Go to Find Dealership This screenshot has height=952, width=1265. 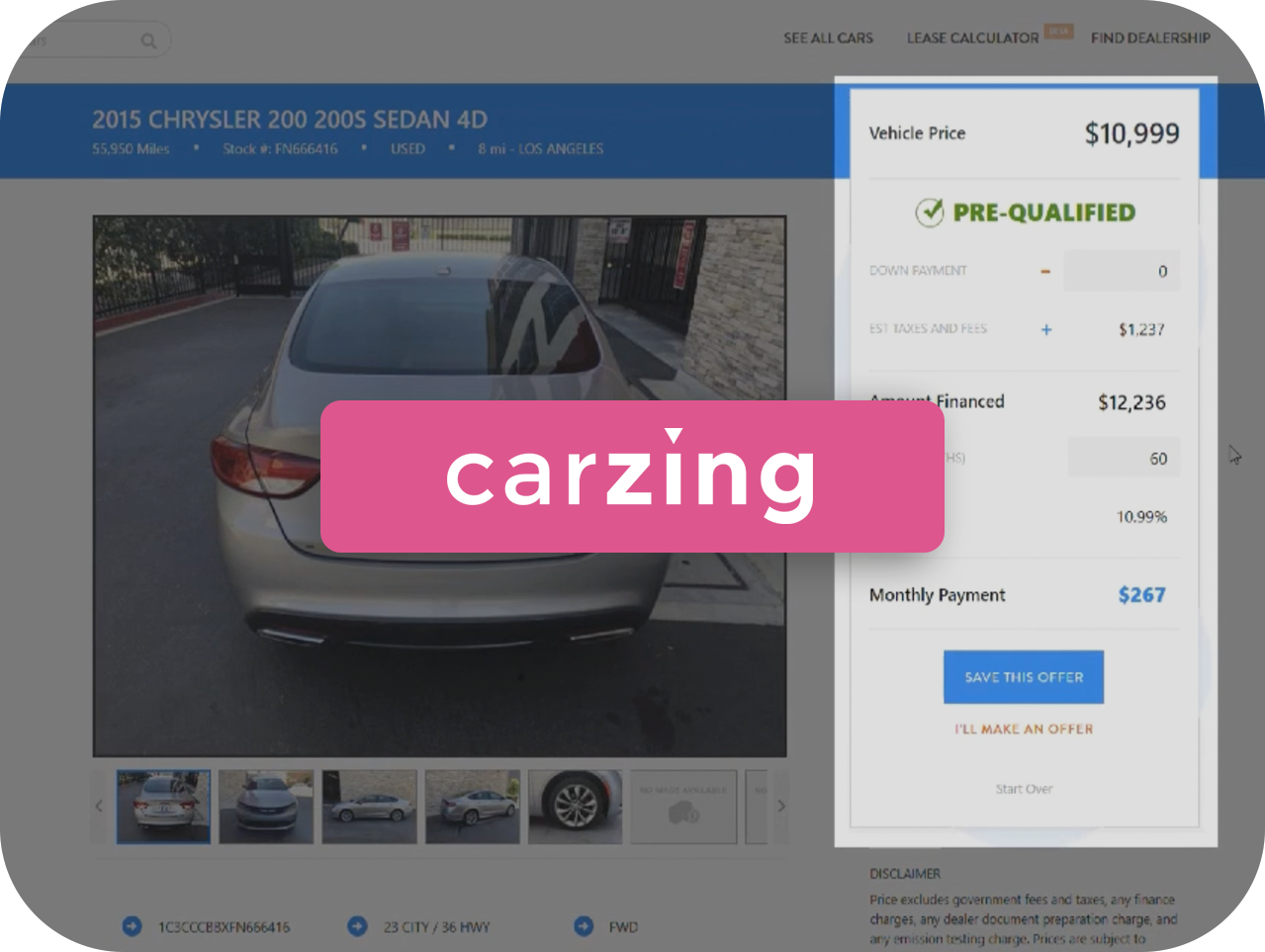coord(1150,39)
